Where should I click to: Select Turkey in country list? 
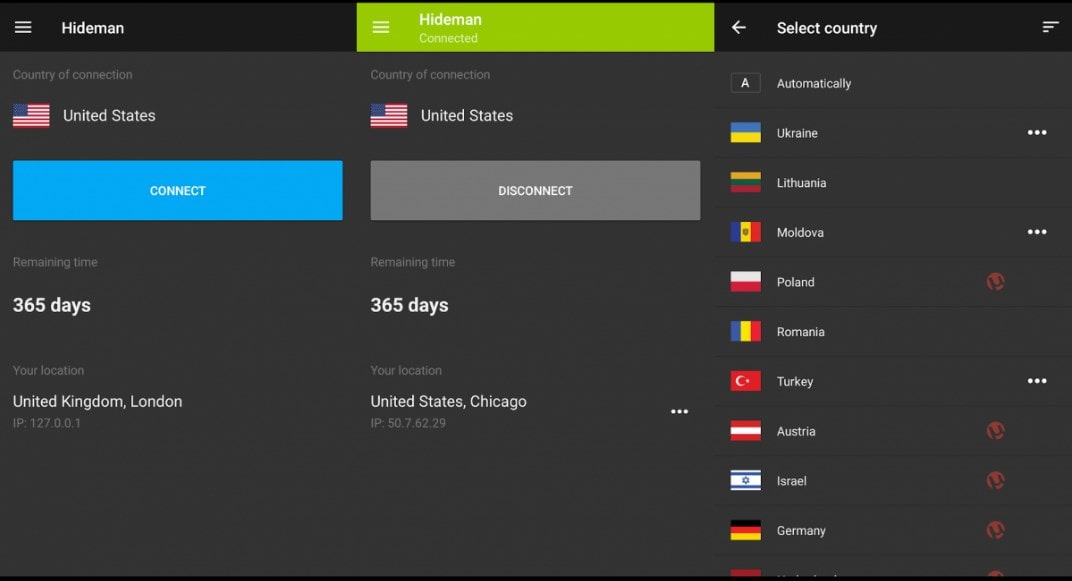pos(893,381)
